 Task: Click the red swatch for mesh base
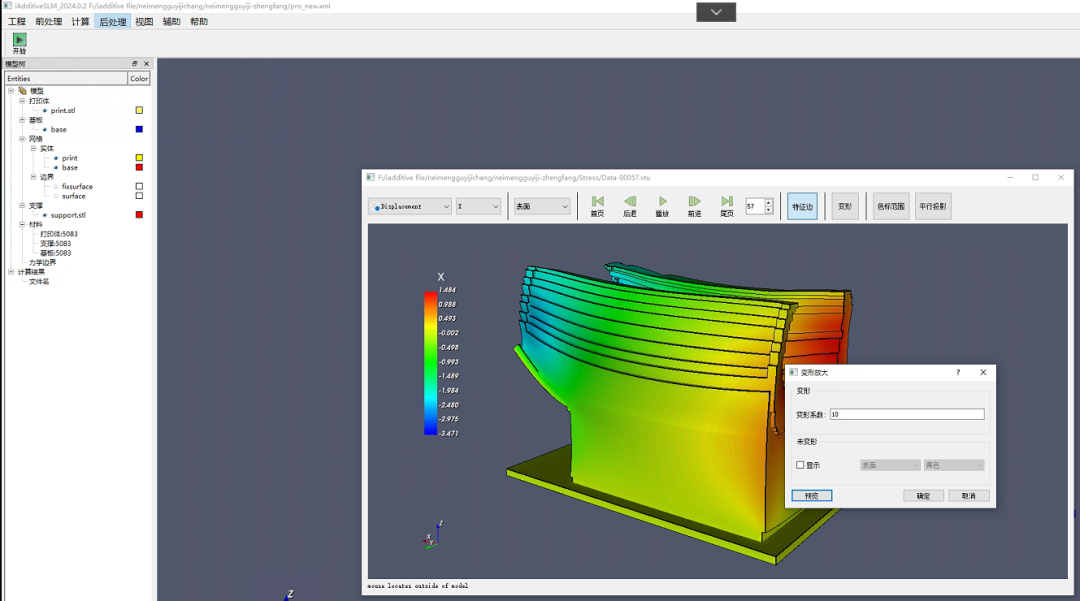click(x=139, y=167)
